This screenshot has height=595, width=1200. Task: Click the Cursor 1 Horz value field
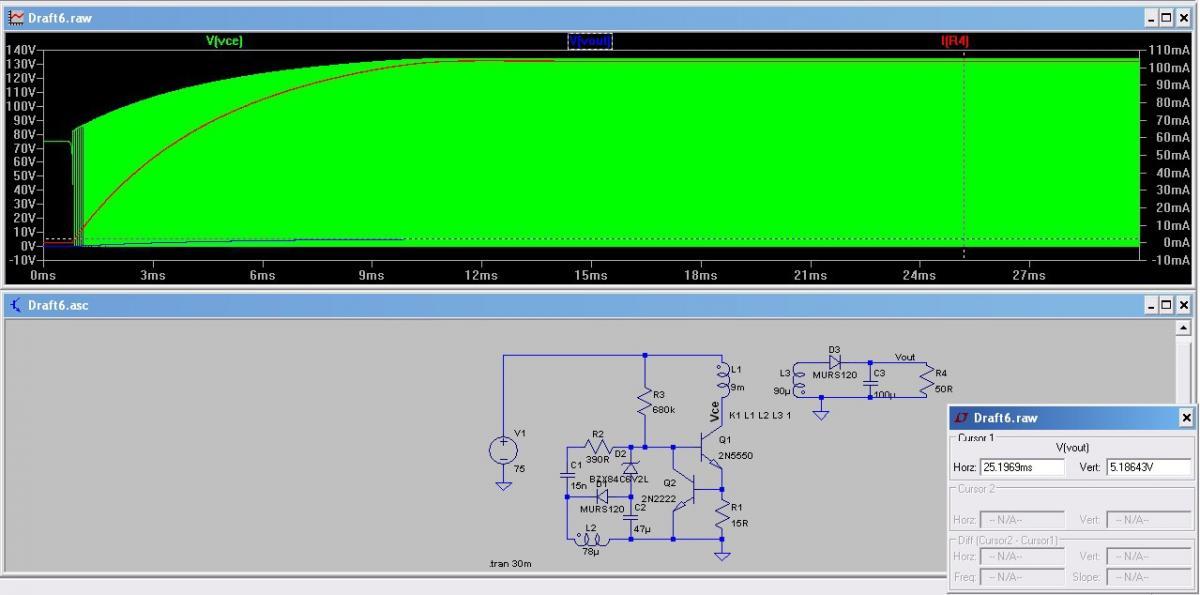pyautogui.click(x=1022, y=467)
